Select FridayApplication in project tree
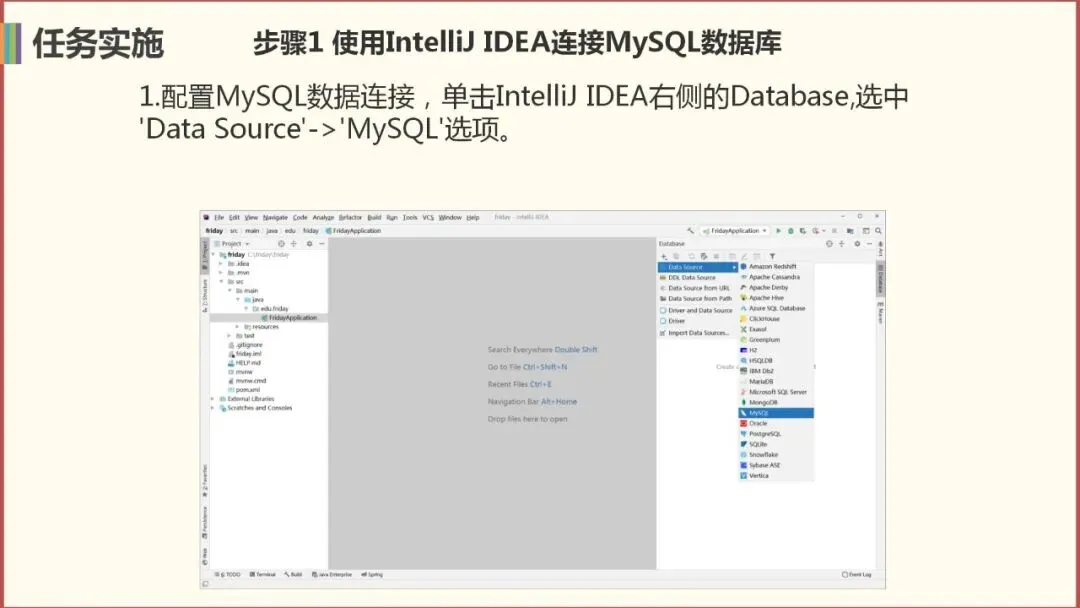1080x608 pixels. (289, 318)
